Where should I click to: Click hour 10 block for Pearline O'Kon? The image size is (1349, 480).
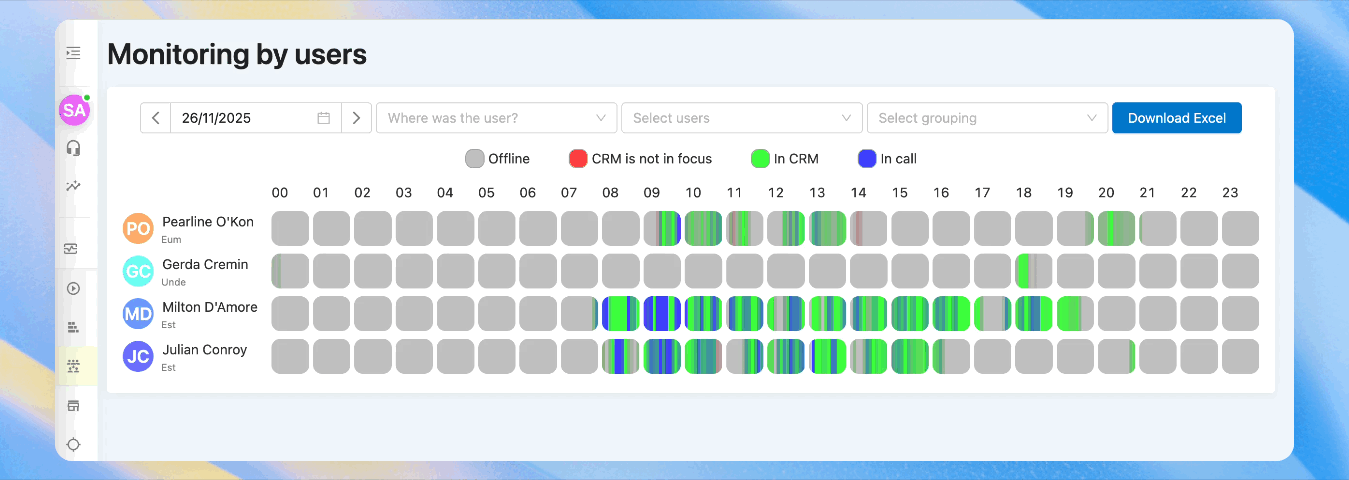click(x=703, y=229)
